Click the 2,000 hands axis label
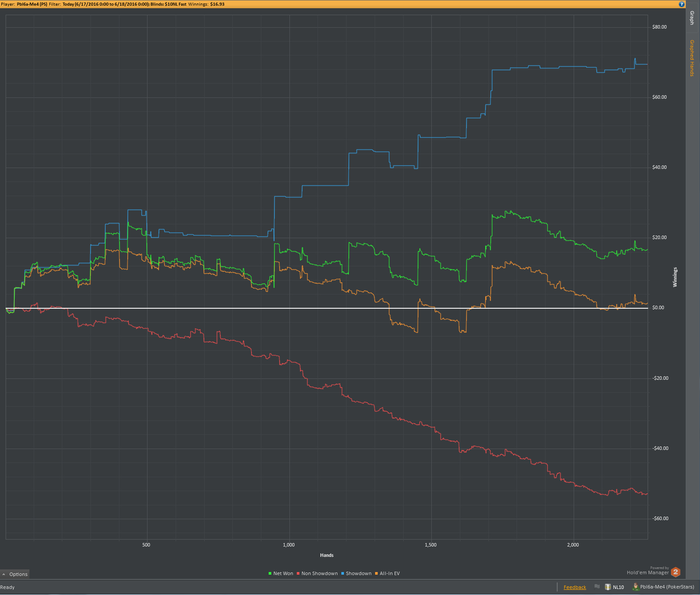Image resolution: width=700 pixels, height=595 pixels. coord(573,545)
